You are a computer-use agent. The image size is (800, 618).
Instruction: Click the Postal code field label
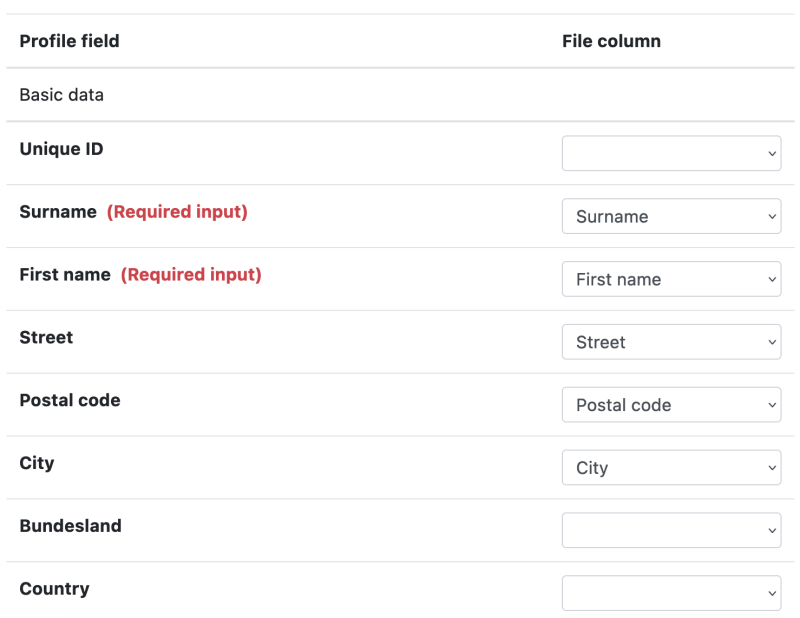click(x=70, y=400)
